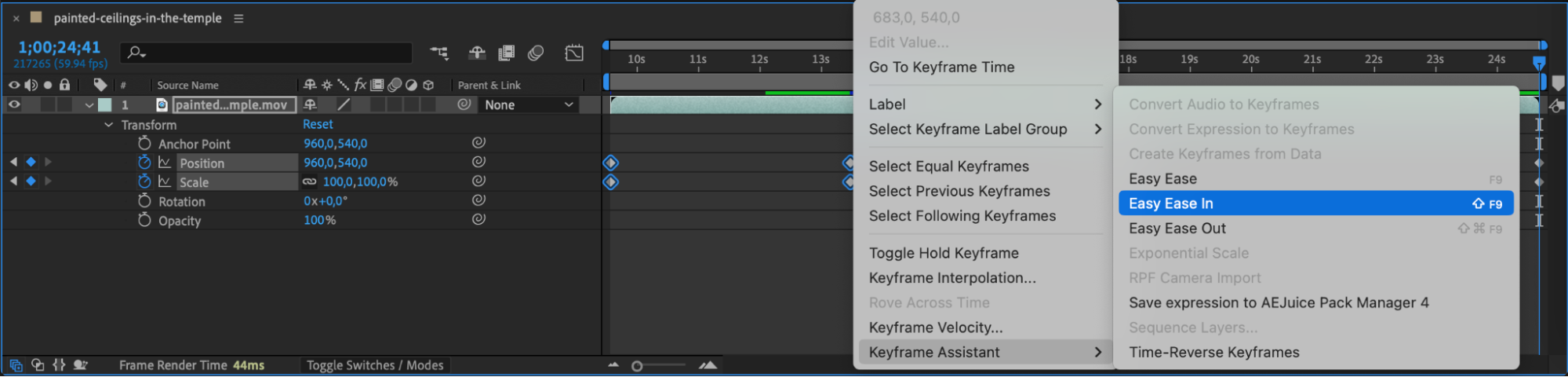Toggle the Position keyframe at current time
Image resolution: width=1568 pixels, height=377 pixels.
(31, 162)
